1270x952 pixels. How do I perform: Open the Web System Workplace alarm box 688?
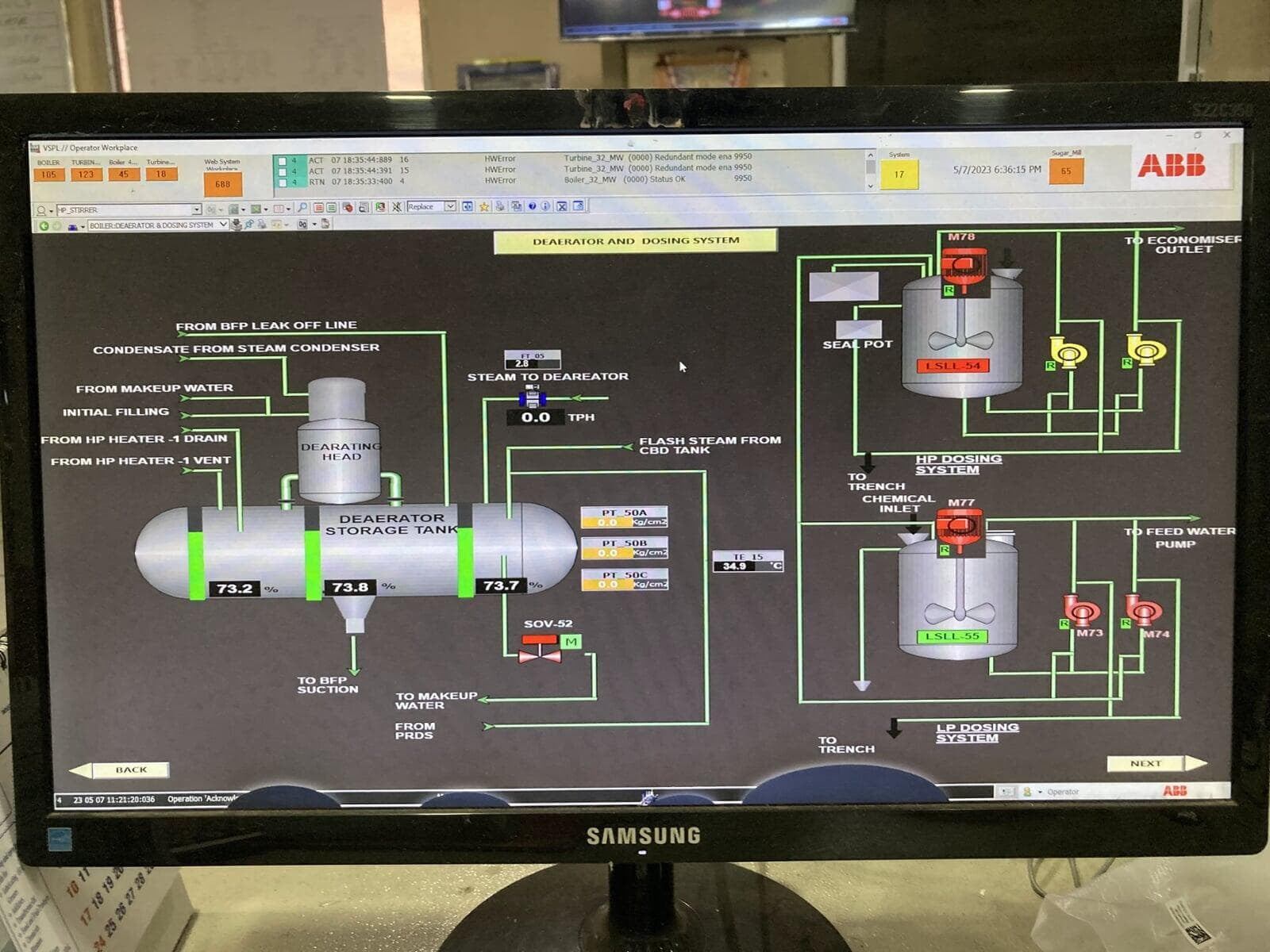tap(222, 184)
